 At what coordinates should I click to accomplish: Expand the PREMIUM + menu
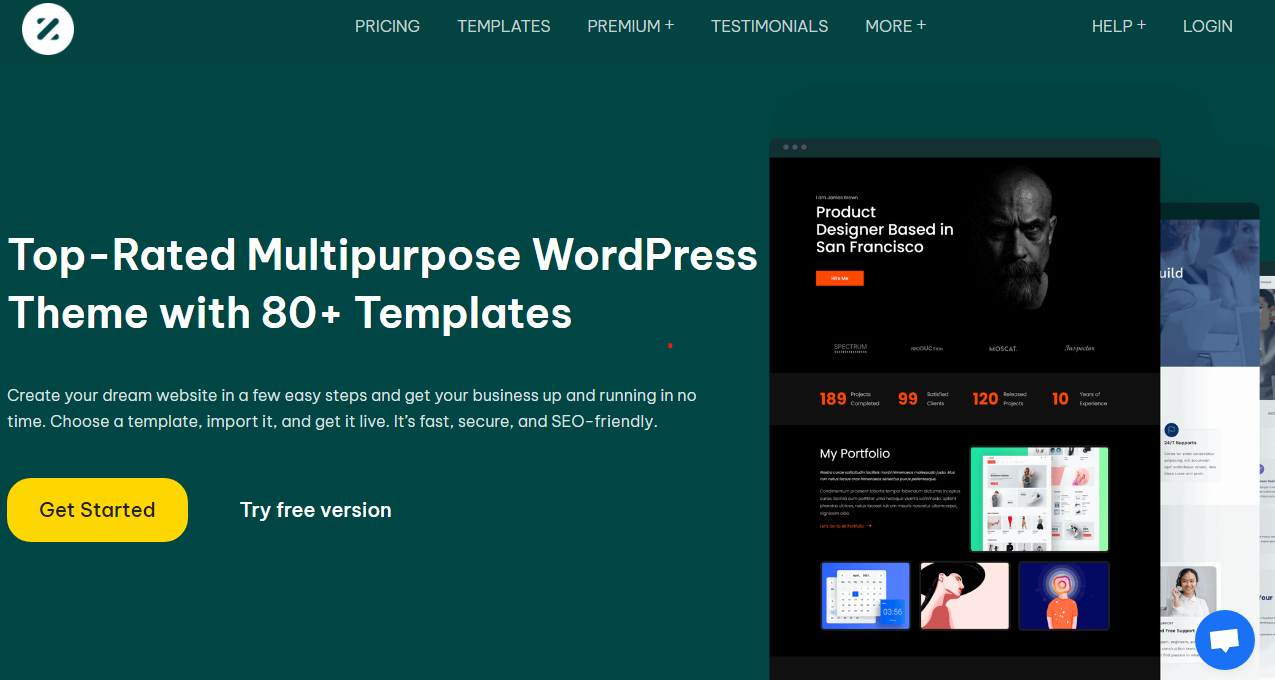tap(630, 26)
